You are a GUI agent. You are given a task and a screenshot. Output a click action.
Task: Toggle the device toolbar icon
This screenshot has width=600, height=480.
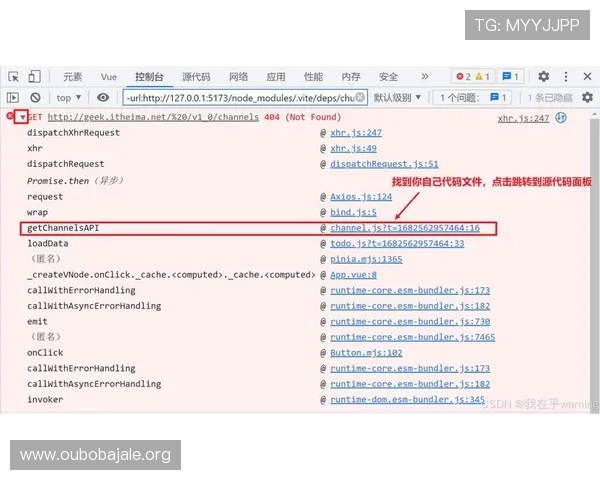[x=34, y=77]
